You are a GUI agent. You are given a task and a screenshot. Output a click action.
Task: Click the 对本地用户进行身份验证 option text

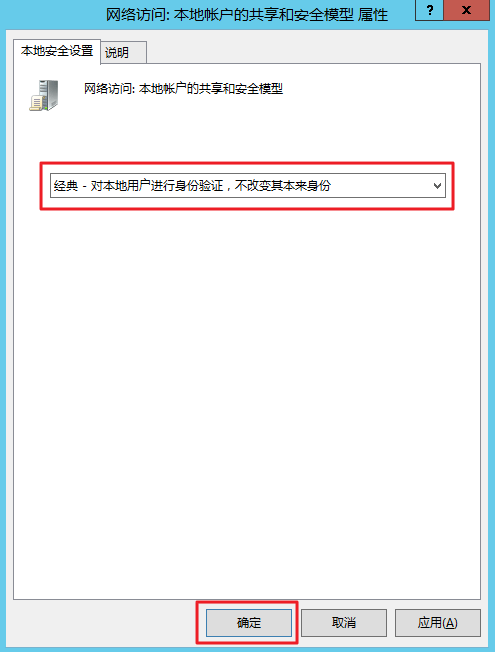[157, 185]
